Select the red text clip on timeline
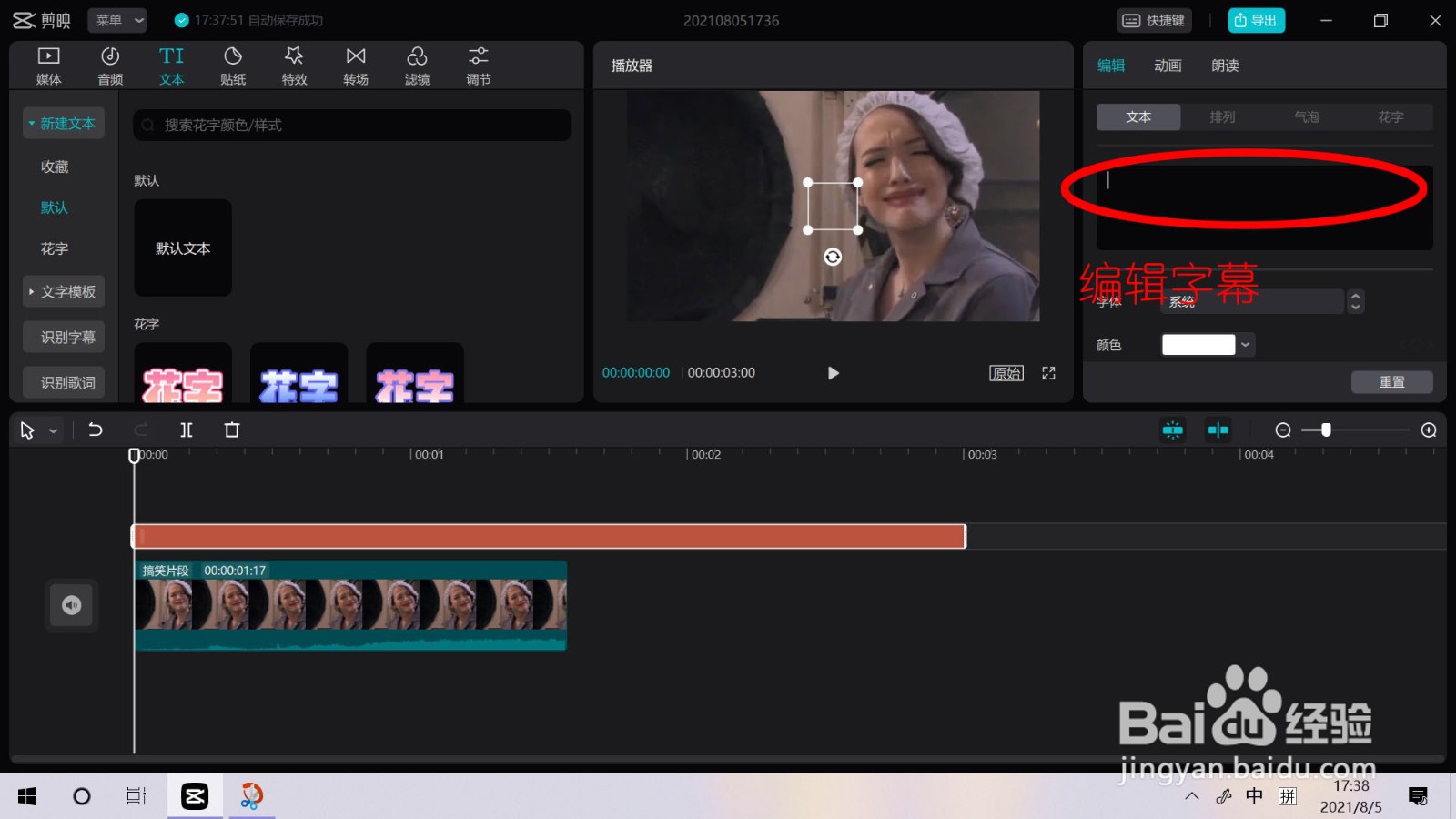 tap(549, 537)
